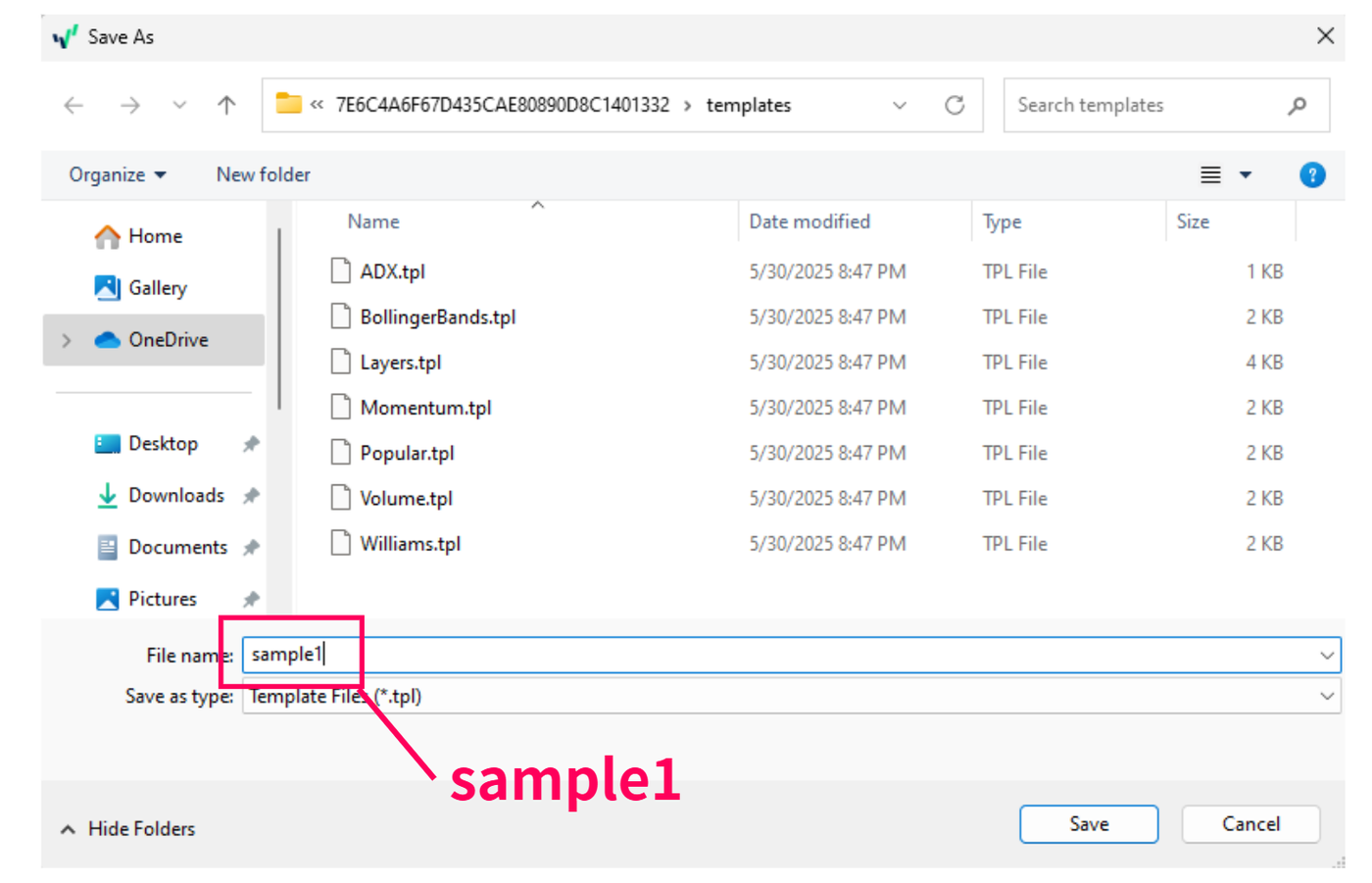The height and width of the screenshot is (883, 1372).
Task: Create a New folder
Action: tap(263, 175)
